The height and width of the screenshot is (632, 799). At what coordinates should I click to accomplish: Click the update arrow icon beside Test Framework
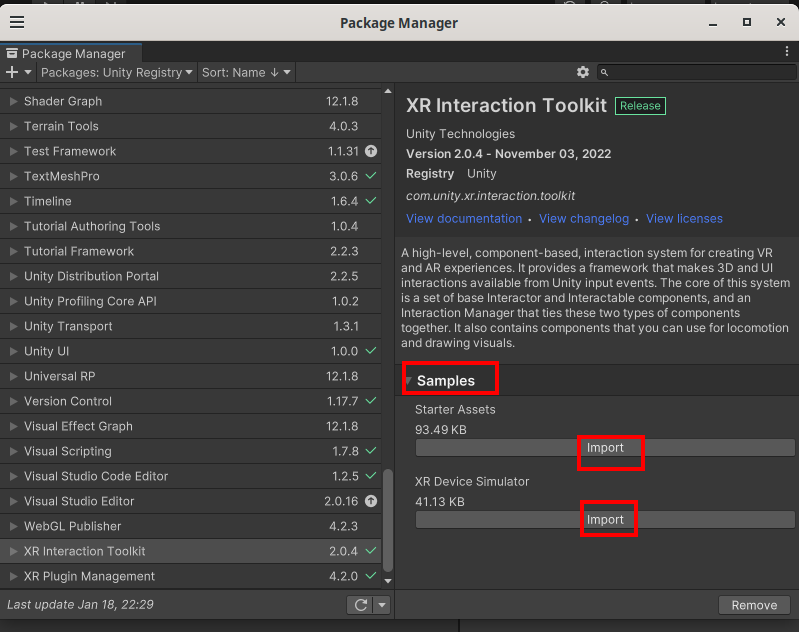click(371, 151)
